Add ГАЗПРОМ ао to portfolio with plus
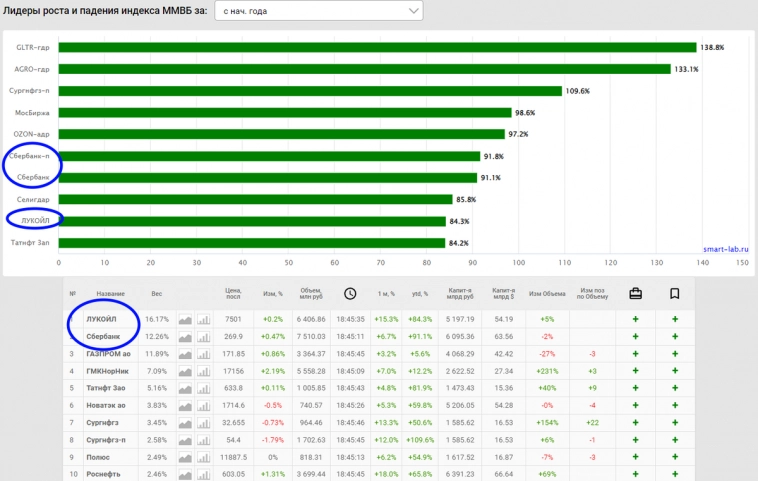 (x=635, y=353)
